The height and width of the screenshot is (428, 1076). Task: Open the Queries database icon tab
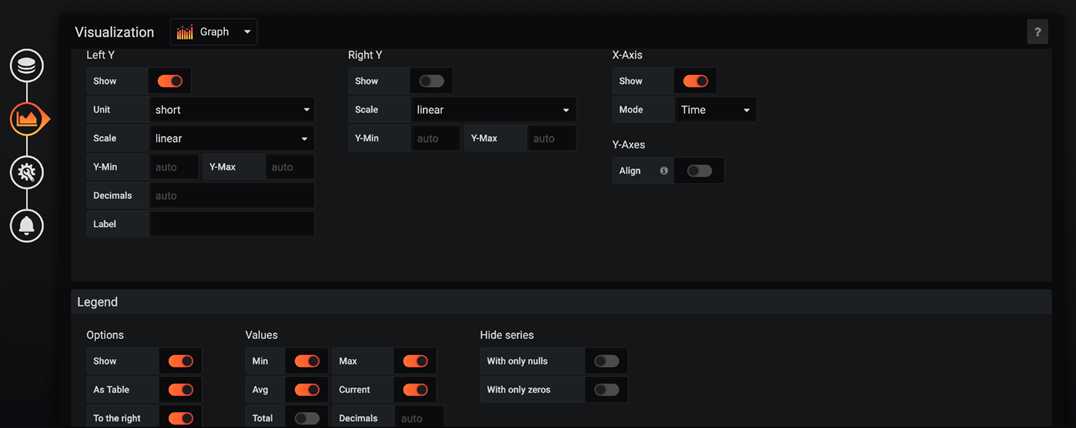[27, 66]
